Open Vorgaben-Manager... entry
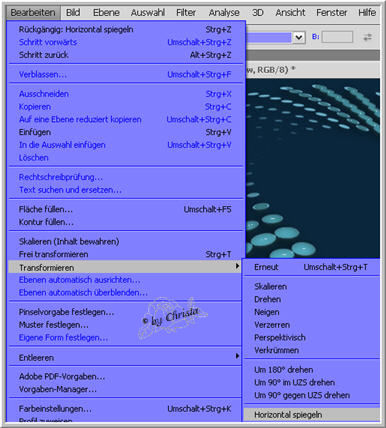Viewport: 386px width, 428px height. pos(125,389)
